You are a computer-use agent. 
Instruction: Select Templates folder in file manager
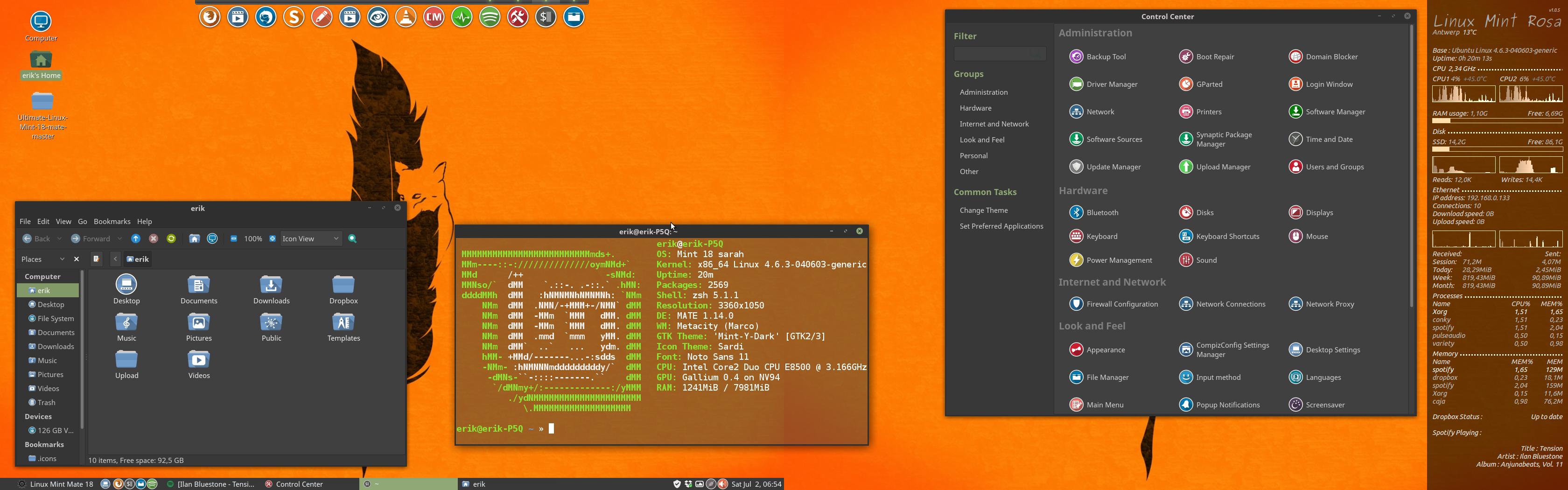pos(343,327)
